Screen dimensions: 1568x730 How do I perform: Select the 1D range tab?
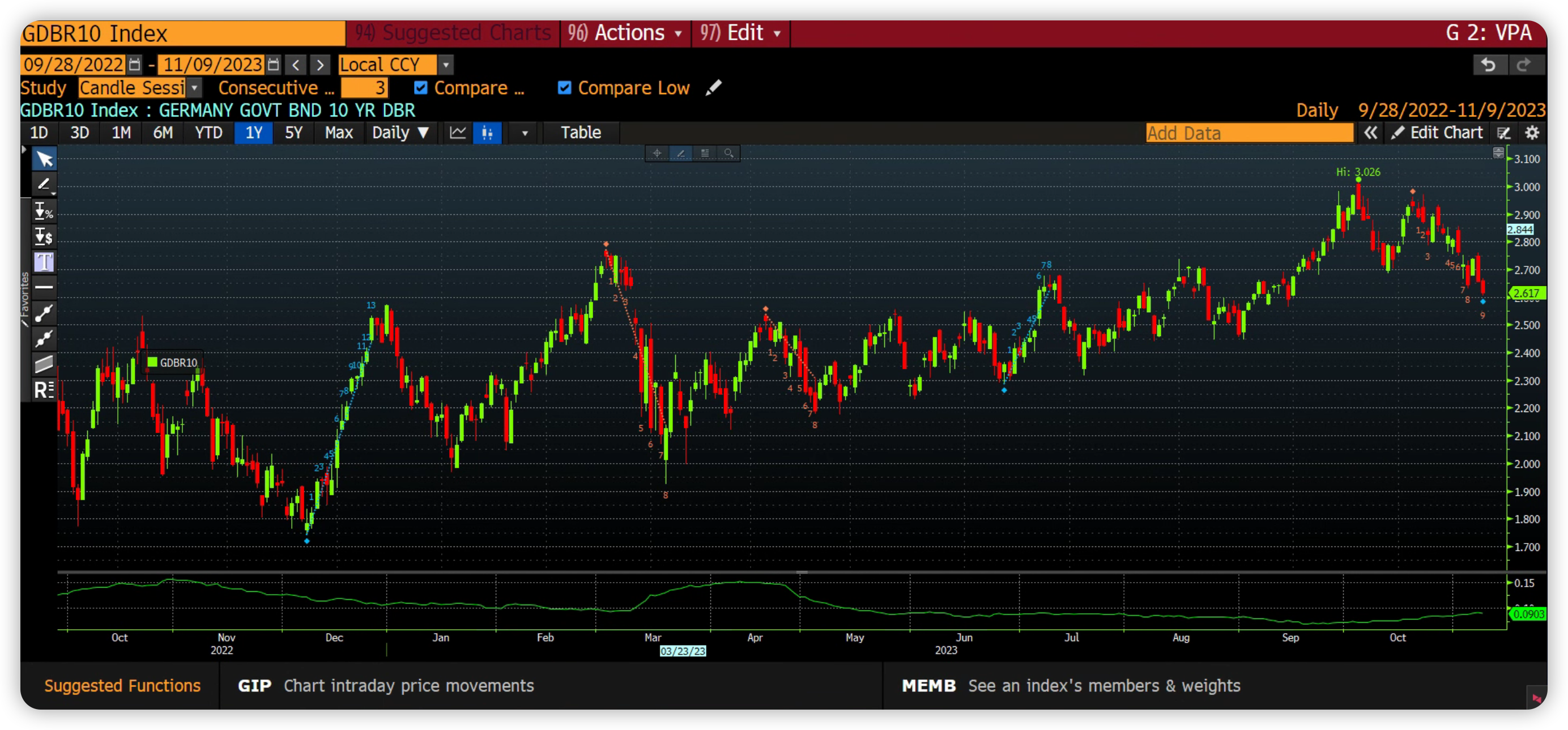coord(39,133)
